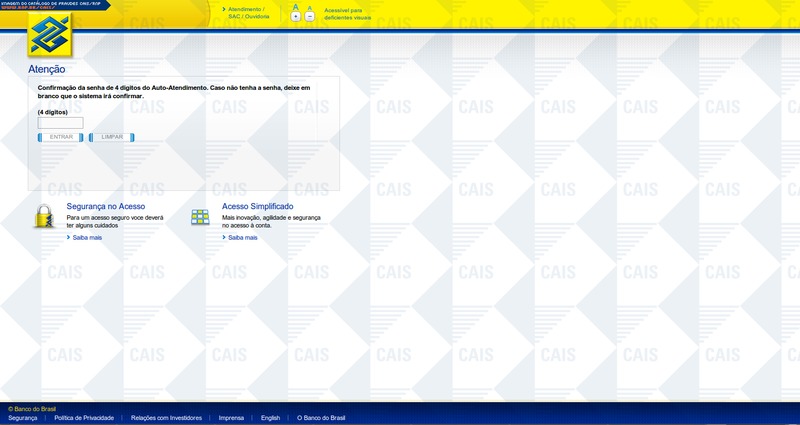Go to Imprensa in the footer

[231, 418]
